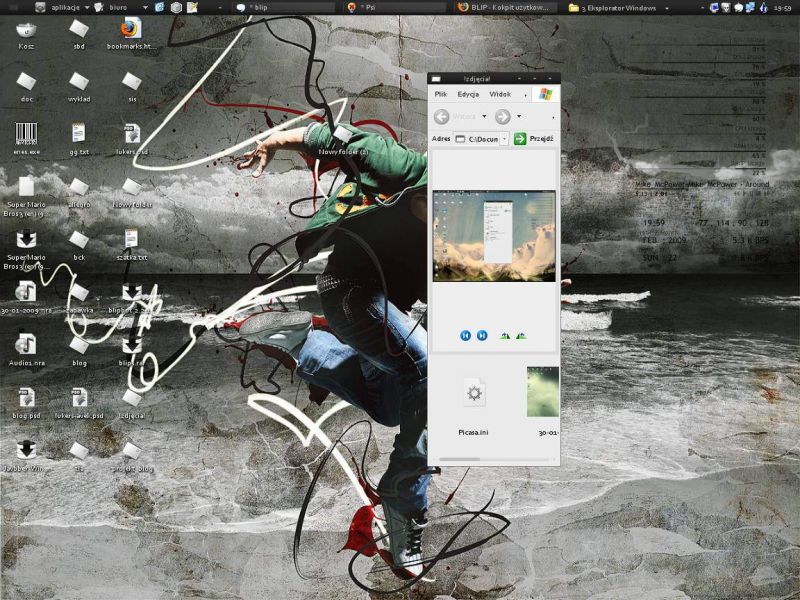Open the aplikacje menu in top panel

click(x=64, y=7)
